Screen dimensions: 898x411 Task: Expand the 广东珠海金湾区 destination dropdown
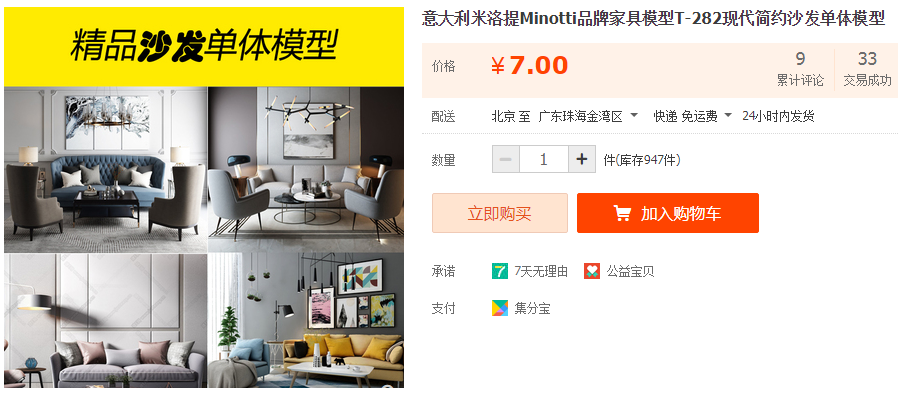588,116
